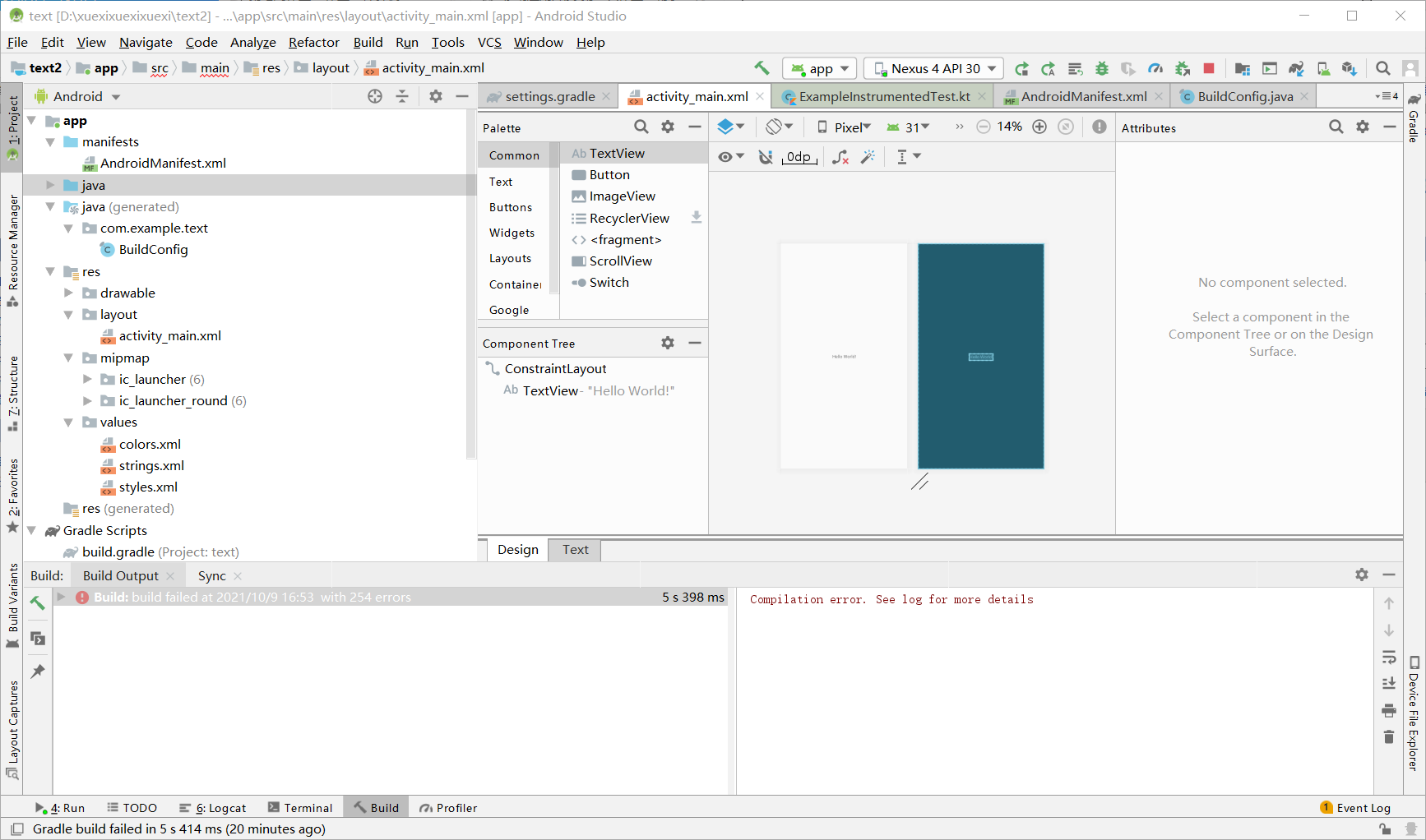
Task: Toggle the autoconnect magnet icon
Action: click(x=765, y=157)
